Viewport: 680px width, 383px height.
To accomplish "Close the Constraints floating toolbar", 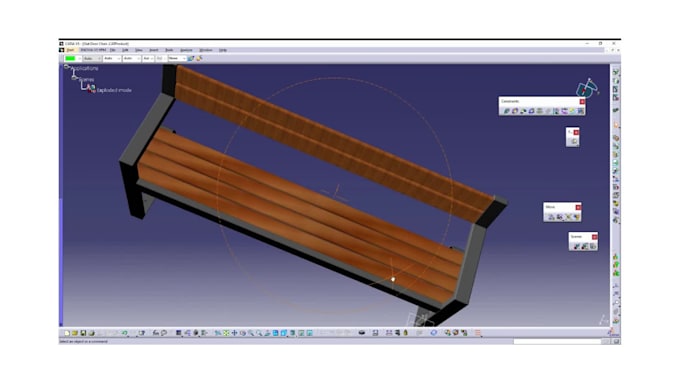I will 582,101.
